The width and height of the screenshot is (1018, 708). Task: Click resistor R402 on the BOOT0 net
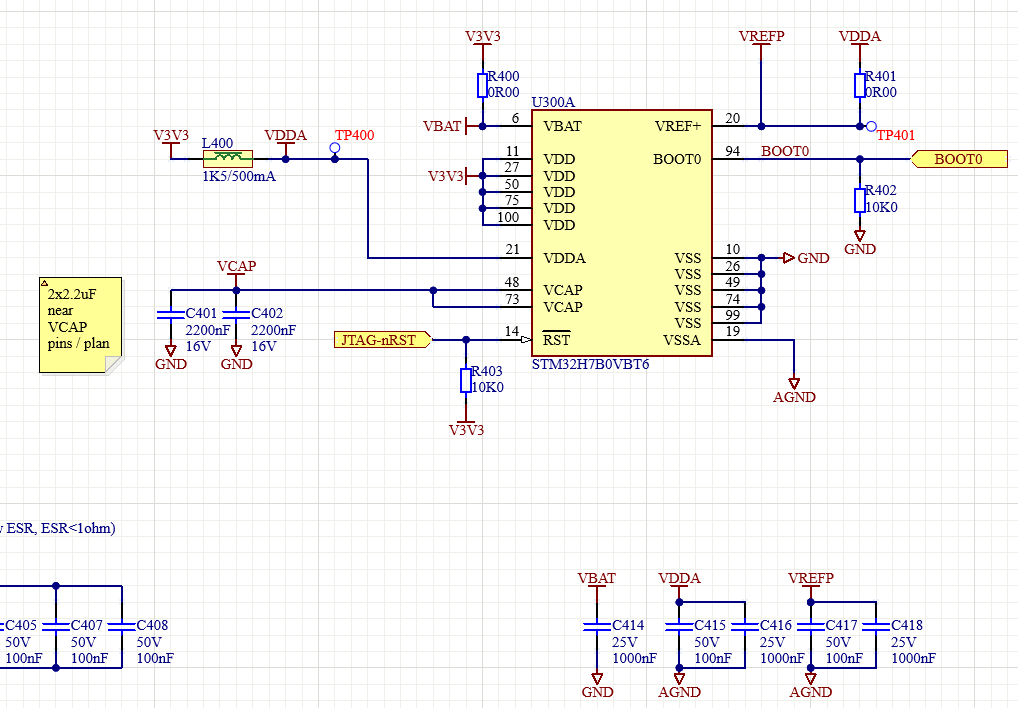(858, 200)
